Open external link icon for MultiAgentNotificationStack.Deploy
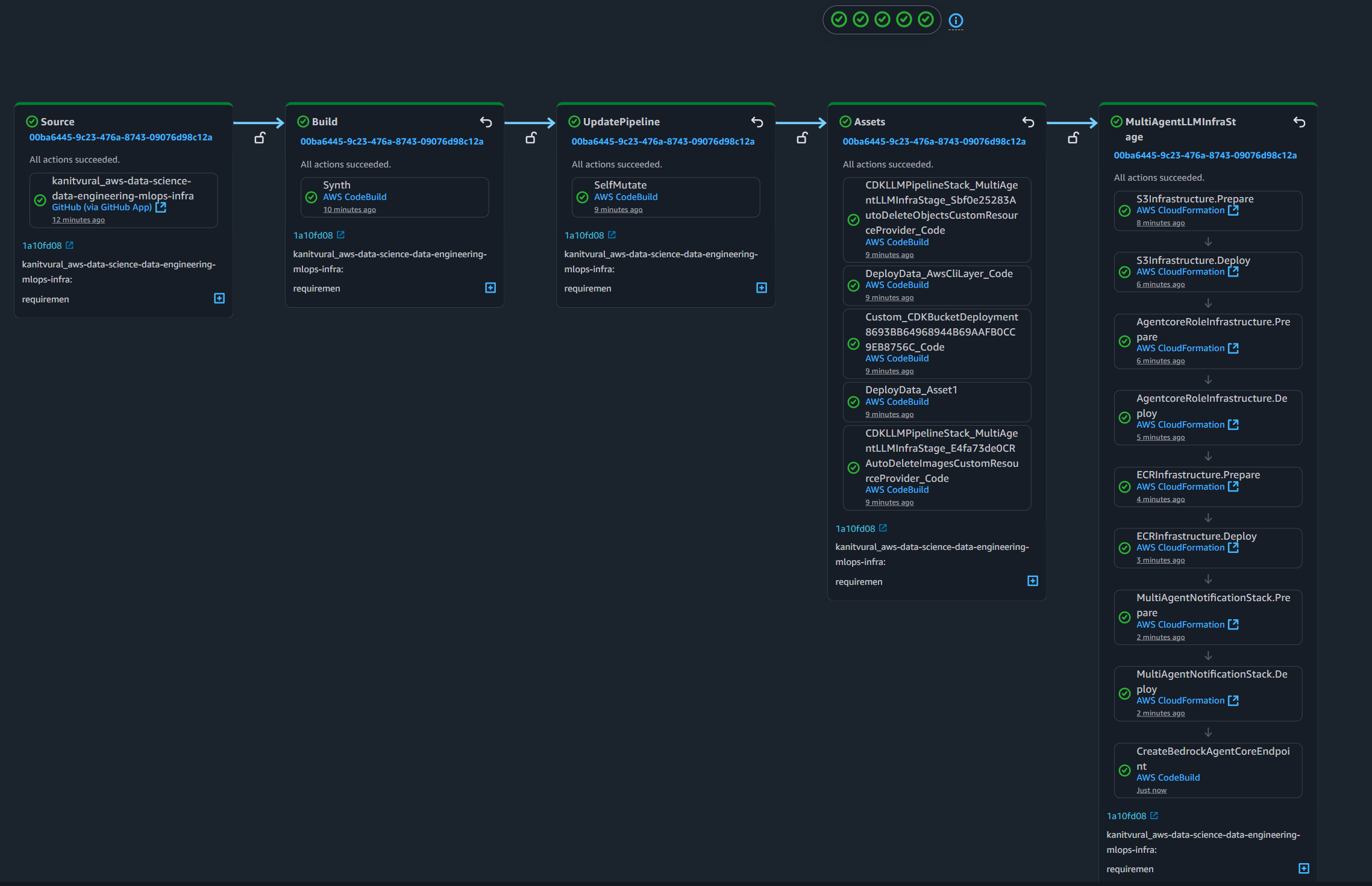Image resolution: width=1372 pixels, height=886 pixels. (x=1233, y=700)
